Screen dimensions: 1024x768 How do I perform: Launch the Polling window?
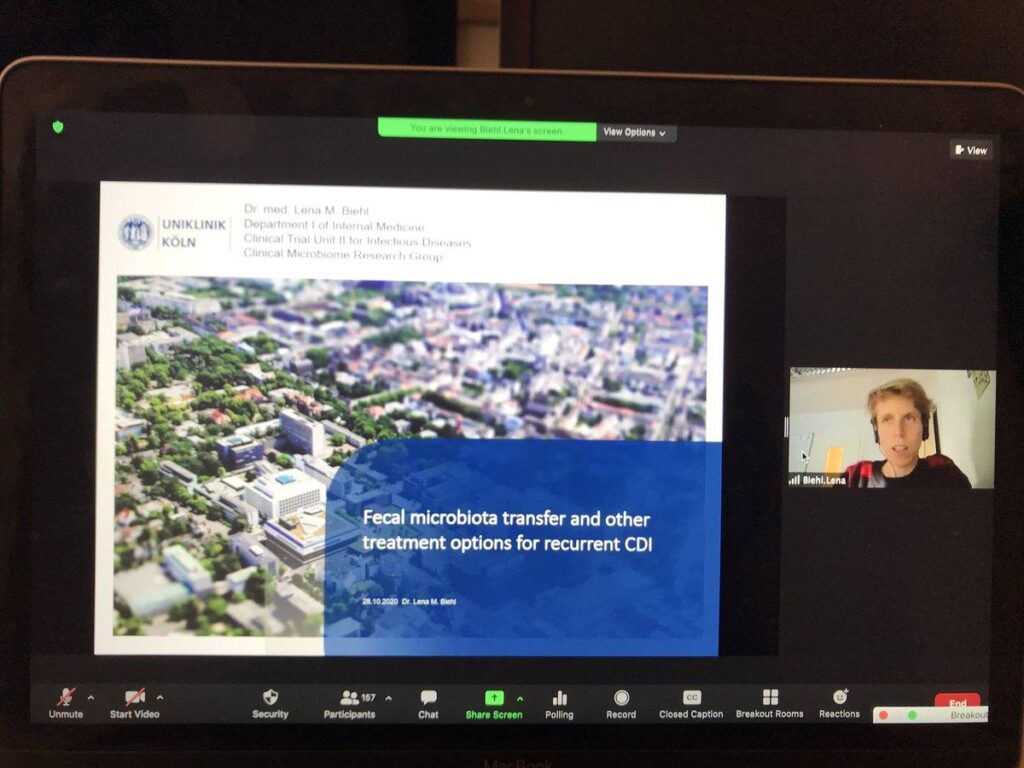pyautogui.click(x=559, y=698)
